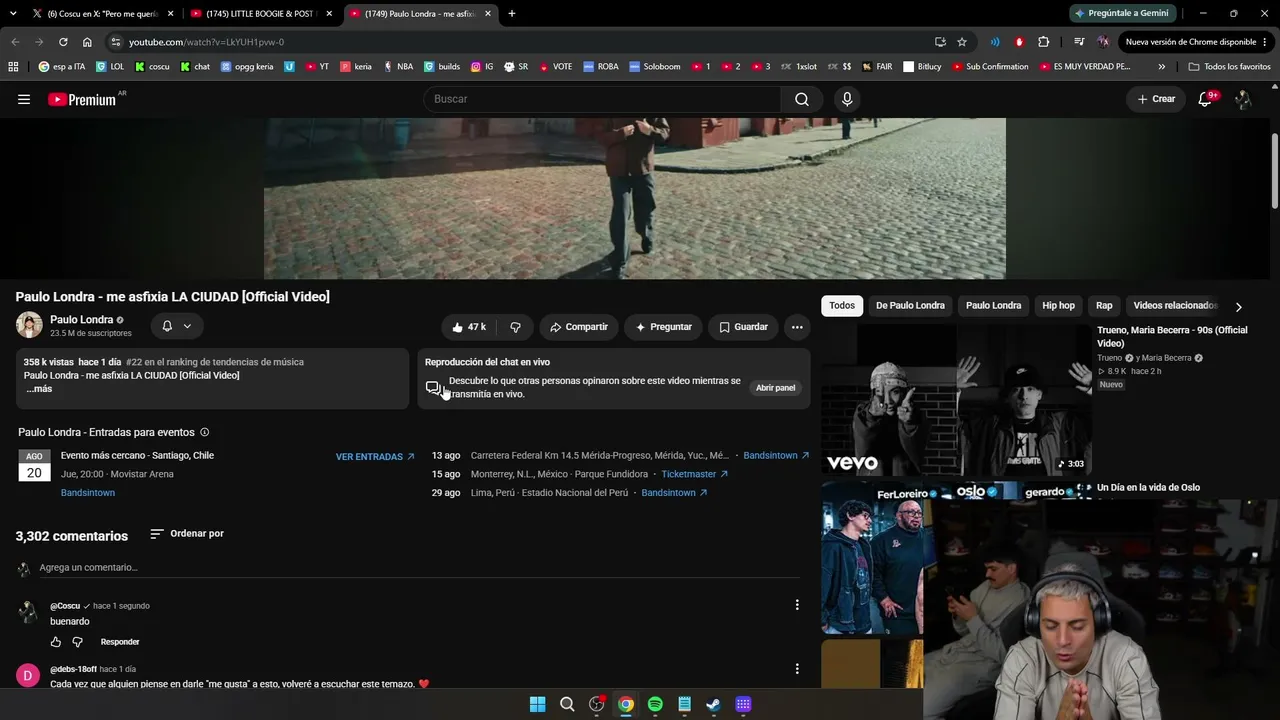Open the more actions menu beside Guardar
The width and height of the screenshot is (1280, 720).
click(x=797, y=327)
